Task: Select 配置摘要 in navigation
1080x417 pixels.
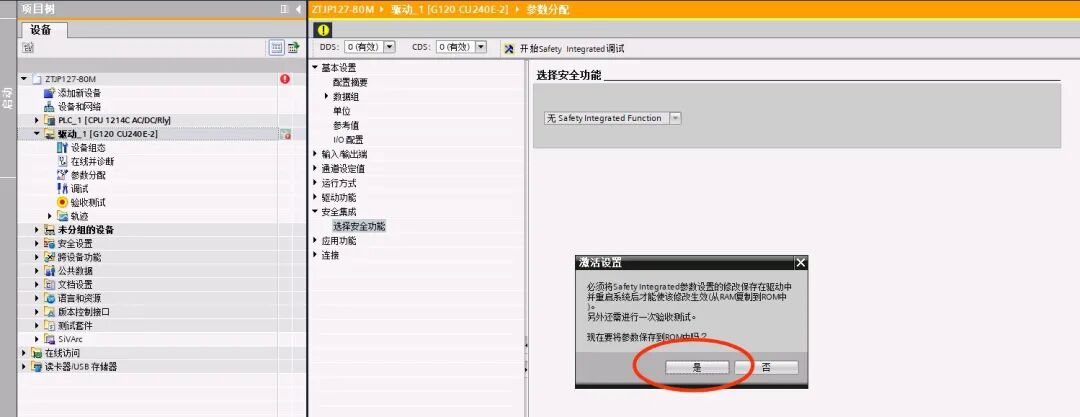Action: coord(350,82)
